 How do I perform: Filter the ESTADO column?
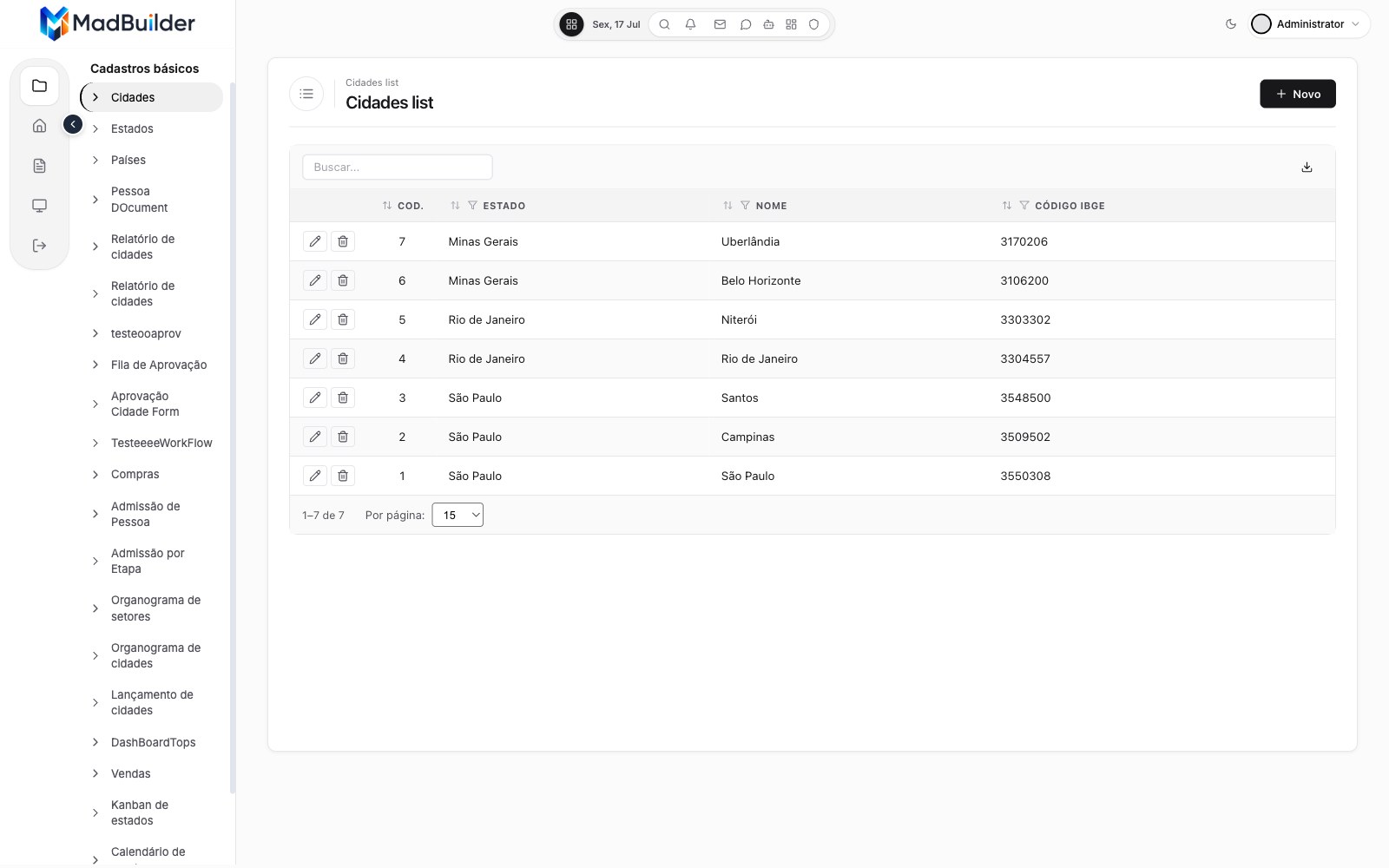coord(472,206)
